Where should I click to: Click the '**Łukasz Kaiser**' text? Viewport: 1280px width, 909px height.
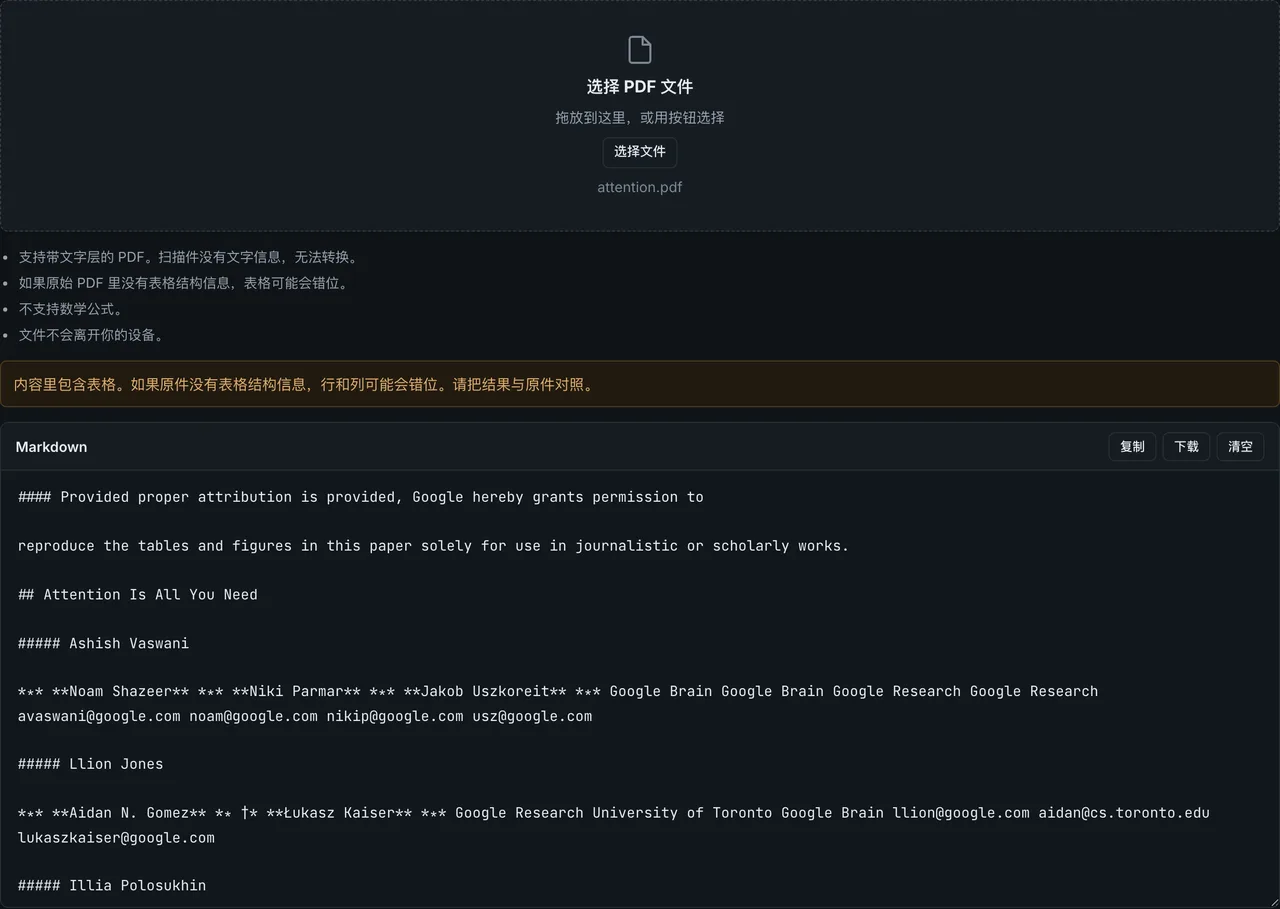[339, 813]
